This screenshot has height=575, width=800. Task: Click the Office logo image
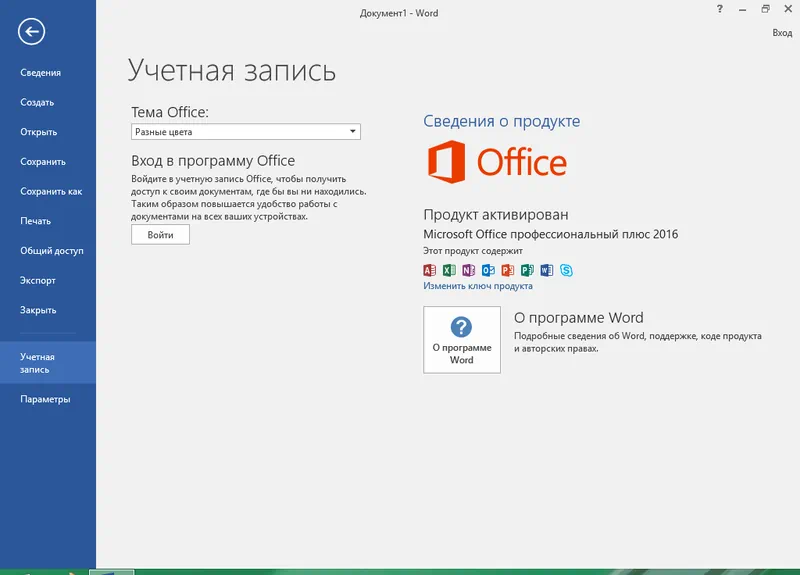[497, 162]
